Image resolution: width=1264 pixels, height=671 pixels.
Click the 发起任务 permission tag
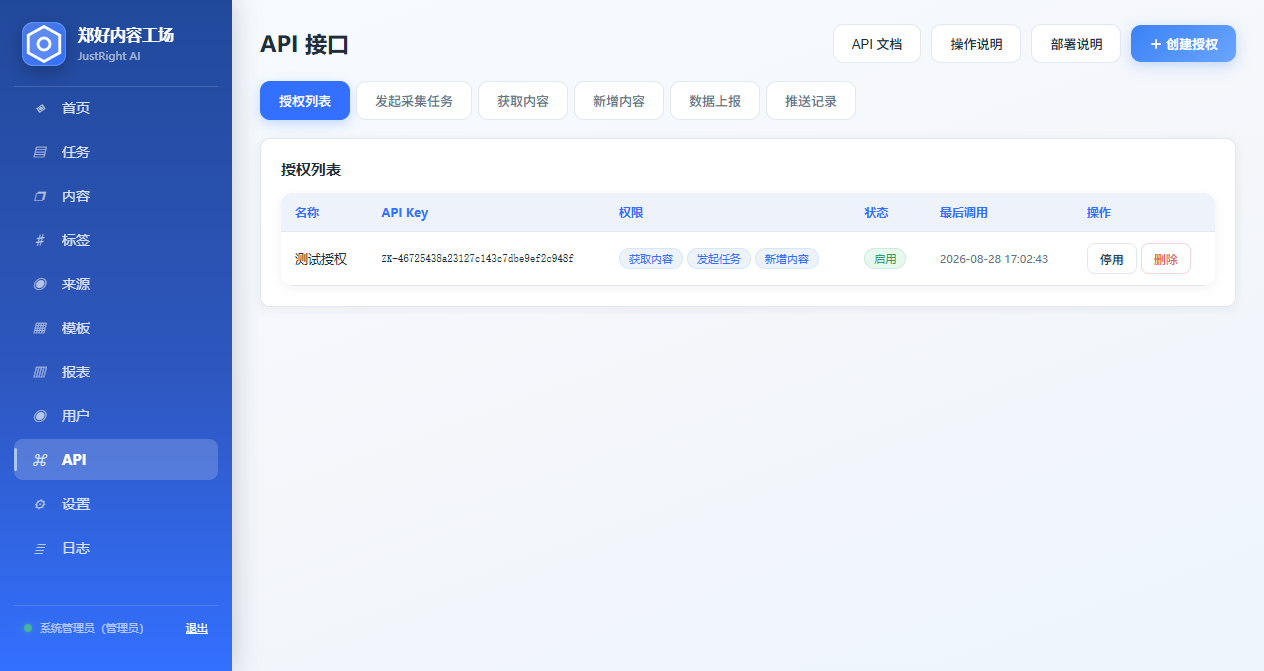719,259
